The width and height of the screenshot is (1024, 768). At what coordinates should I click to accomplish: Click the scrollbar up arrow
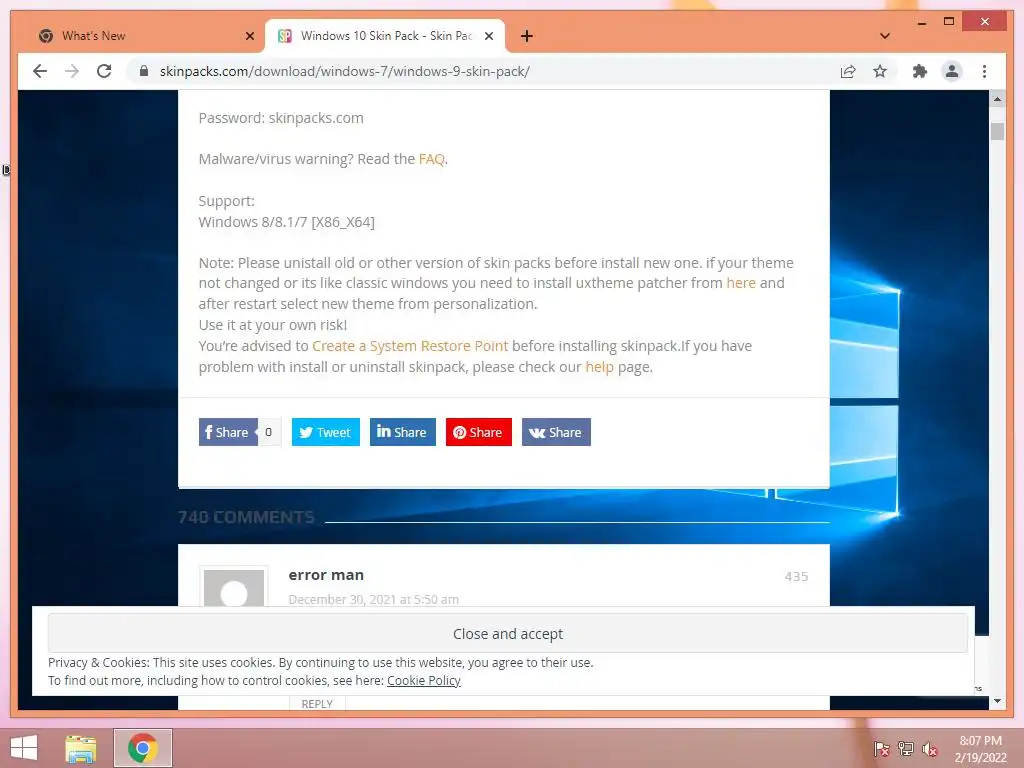click(x=997, y=99)
